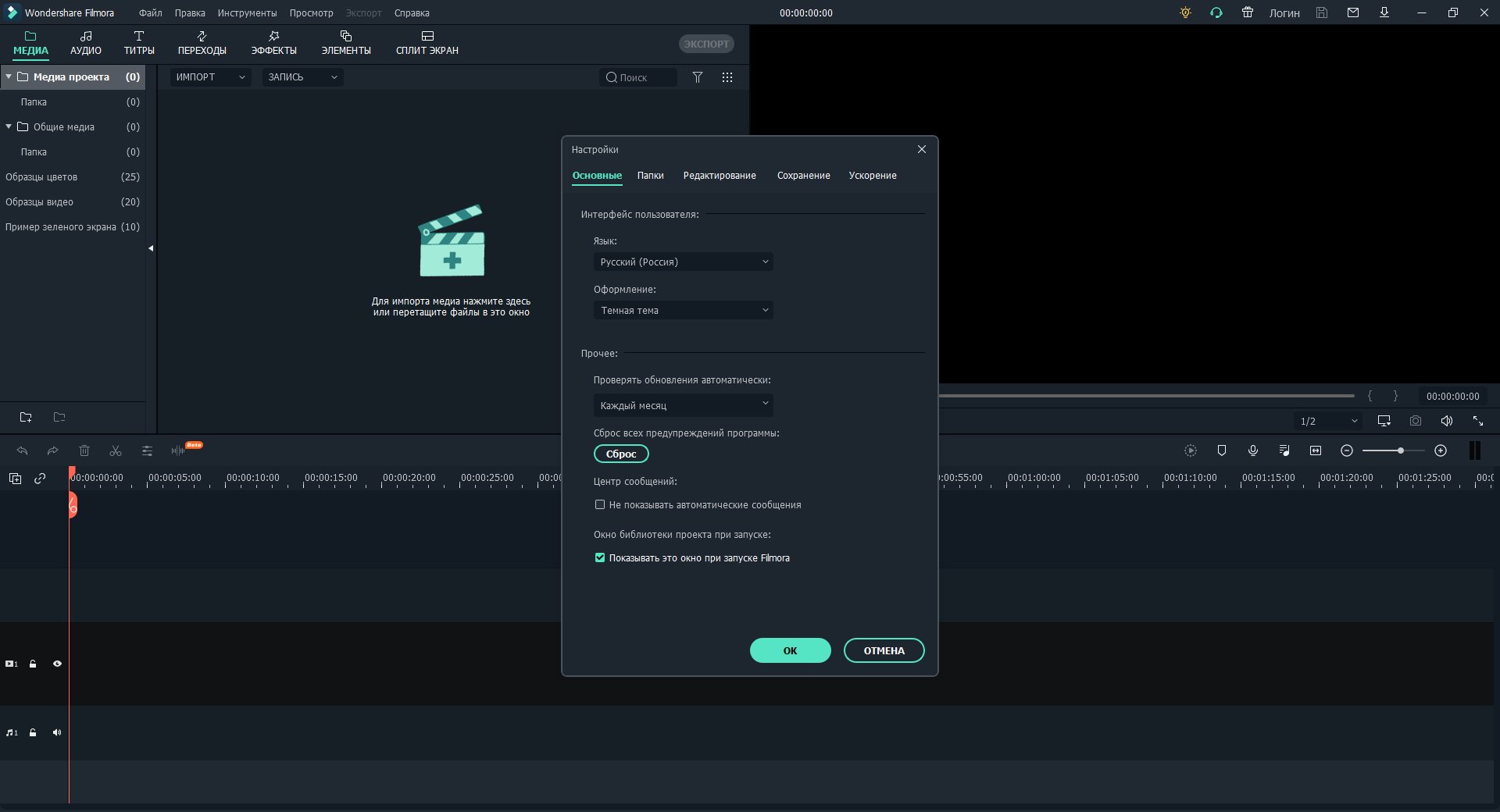Image resolution: width=1500 pixels, height=812 pixels.
Task: Click the ОТМЕНА button
Action: [884, 650]
